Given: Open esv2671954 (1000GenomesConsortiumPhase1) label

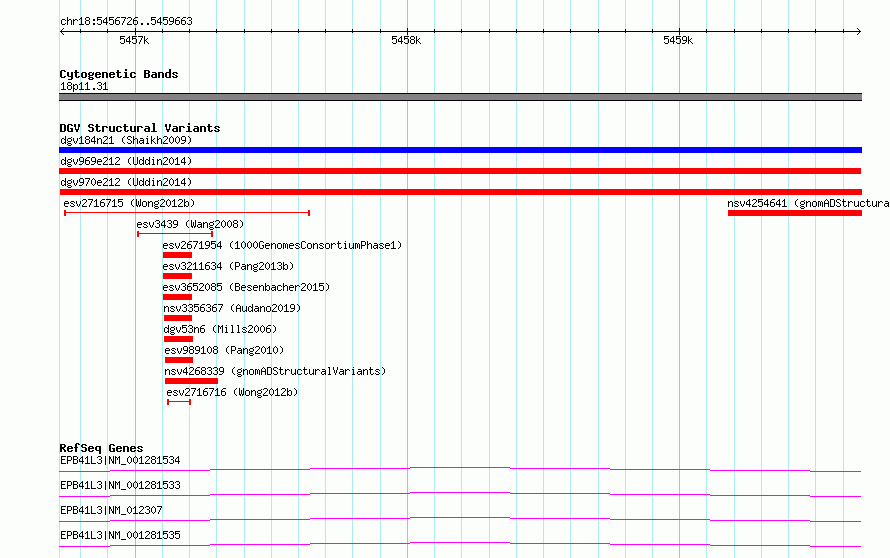Looking at the screenshot, I should (x=282, y=245).
